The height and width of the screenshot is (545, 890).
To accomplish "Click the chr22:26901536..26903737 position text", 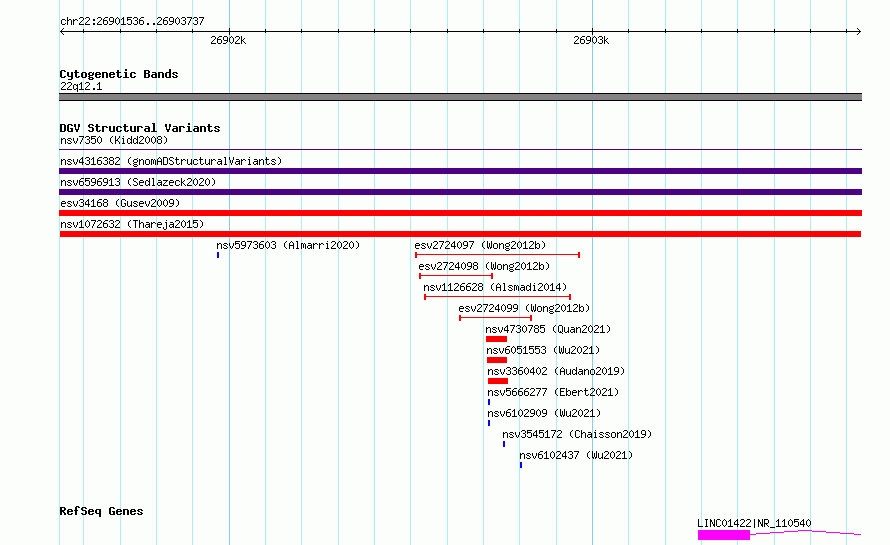I will coord(132,21).
